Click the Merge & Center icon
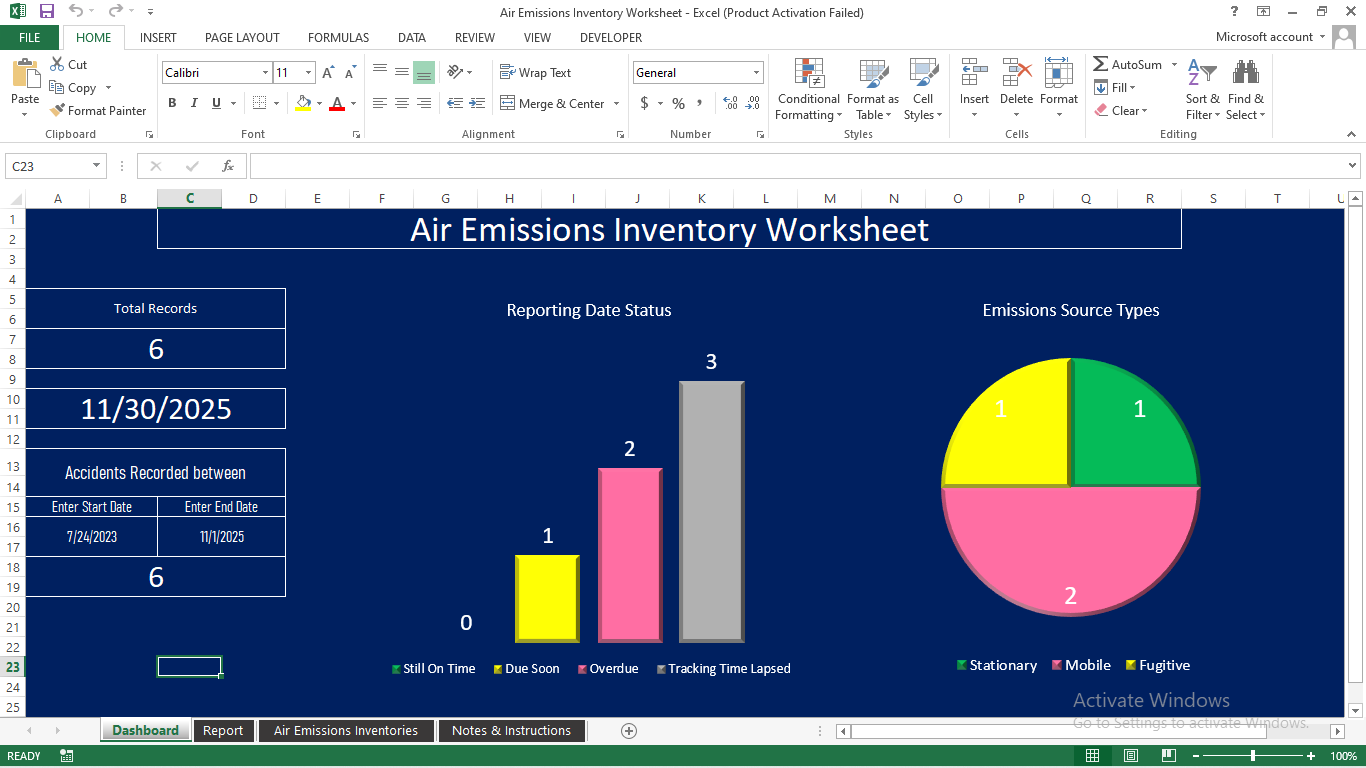Image resolution: width=1366 pixels, height=768 pixels. 508,104
